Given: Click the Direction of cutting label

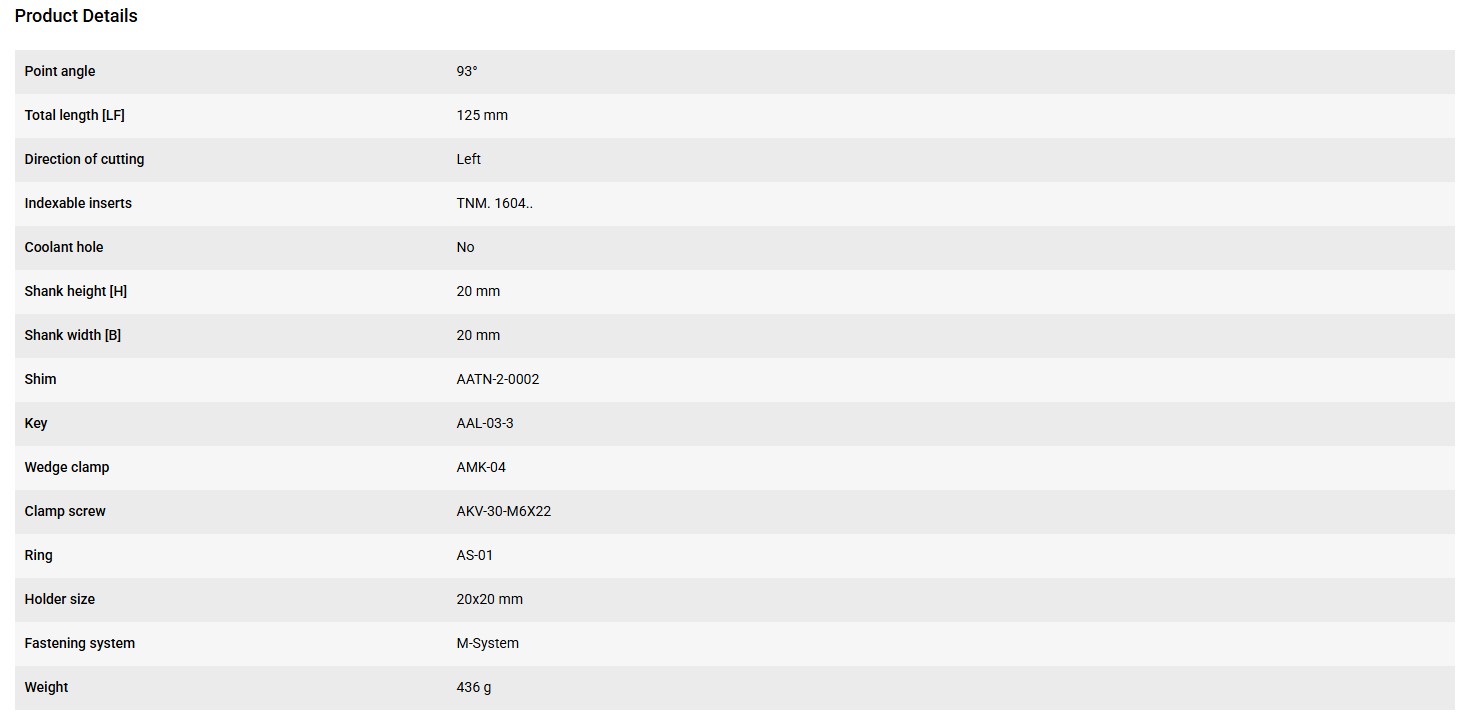Looking at the screenshot, I should pos(84,159).
